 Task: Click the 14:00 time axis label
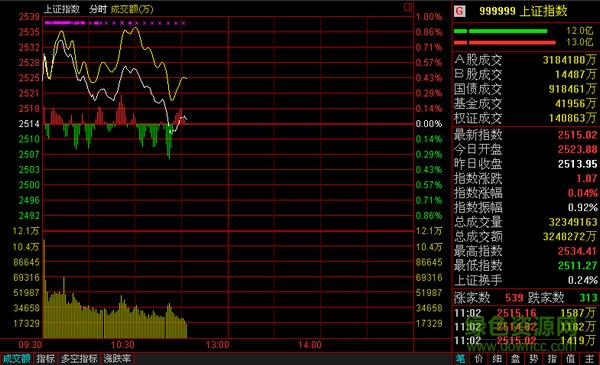click(x=310, y=345)
